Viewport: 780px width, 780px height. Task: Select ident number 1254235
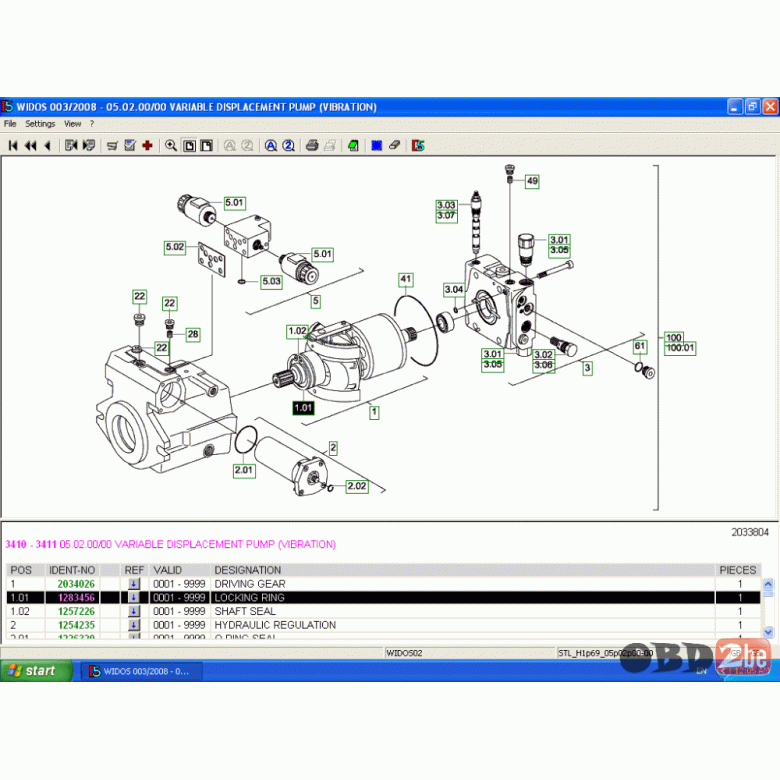point(76,625)
